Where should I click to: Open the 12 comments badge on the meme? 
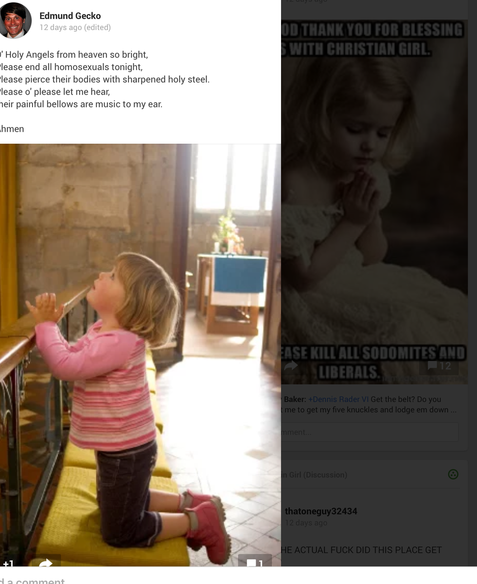[439, 366]
